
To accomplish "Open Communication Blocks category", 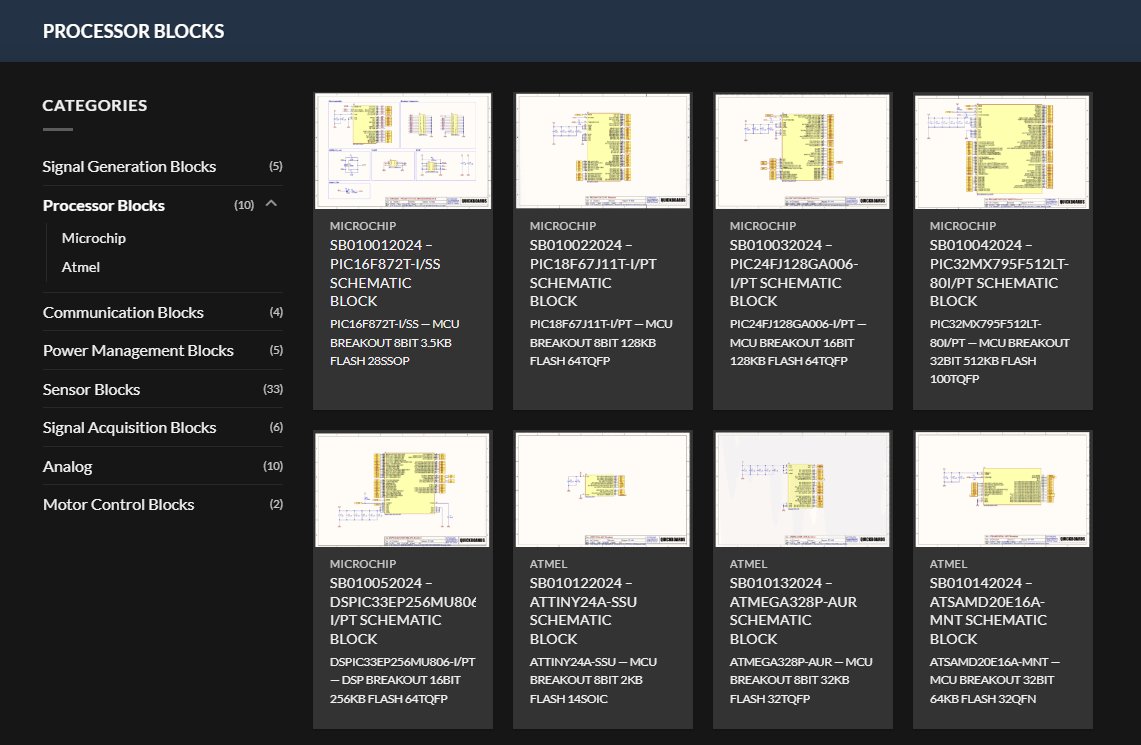I will (123, 313).
